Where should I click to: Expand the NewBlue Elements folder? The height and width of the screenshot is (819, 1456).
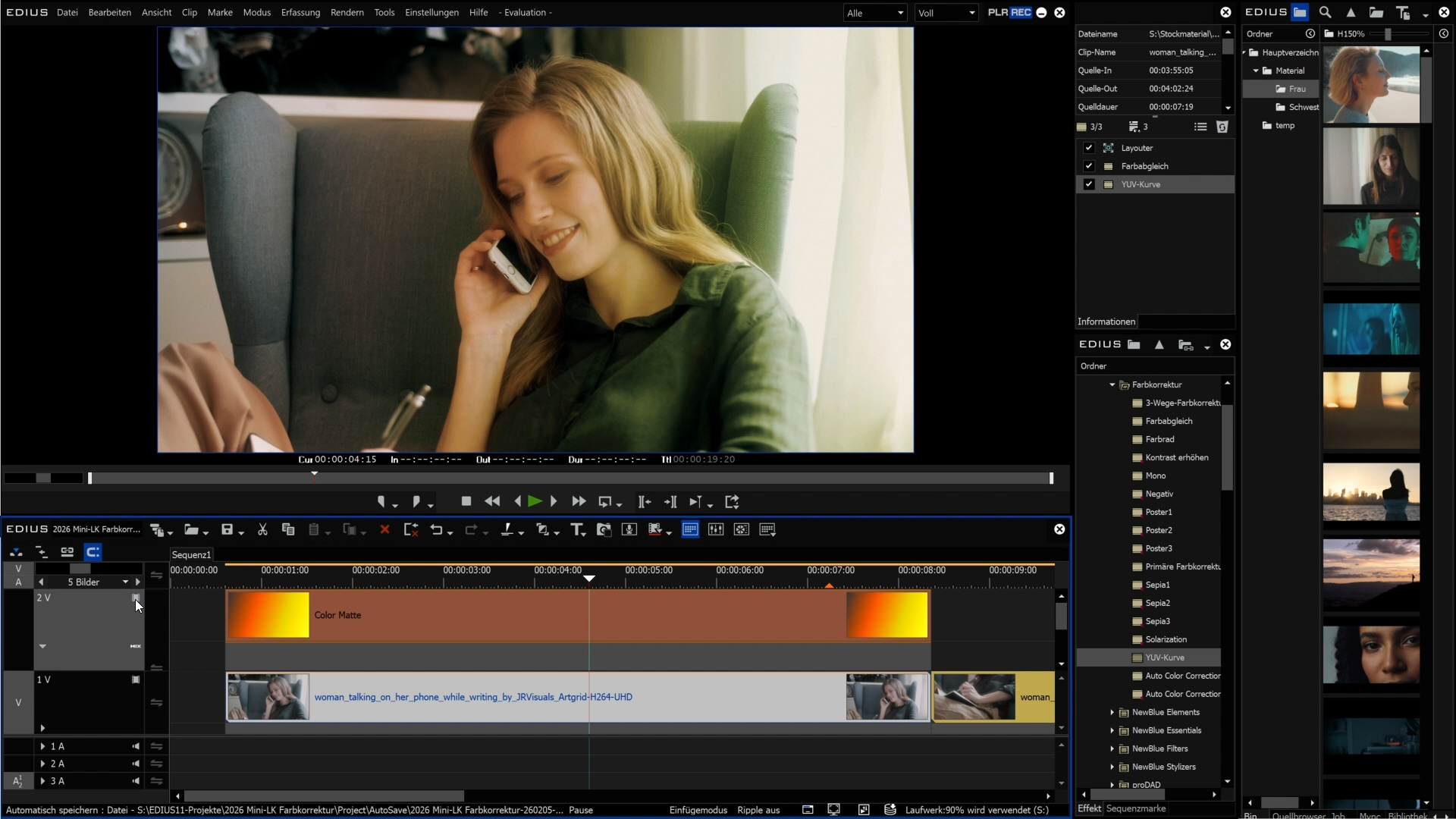[x=1112, y=713]
